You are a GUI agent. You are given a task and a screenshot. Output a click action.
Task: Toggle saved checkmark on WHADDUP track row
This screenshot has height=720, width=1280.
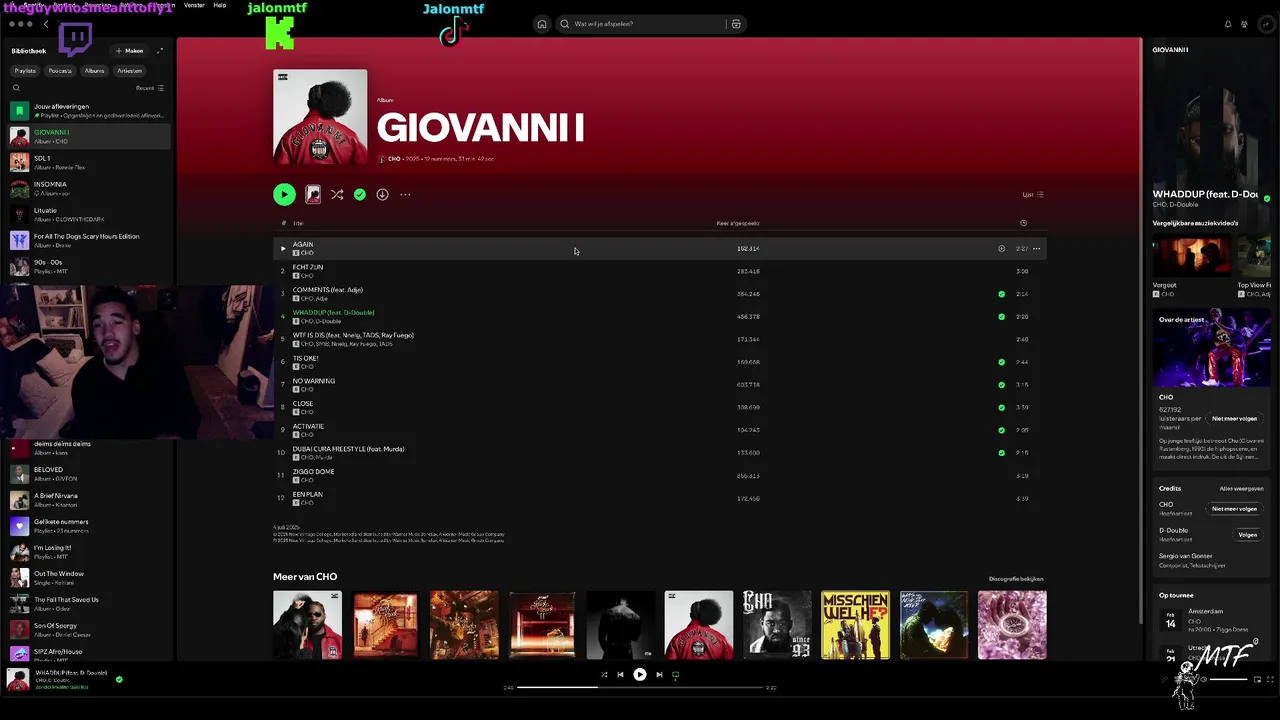(1001, 317)
